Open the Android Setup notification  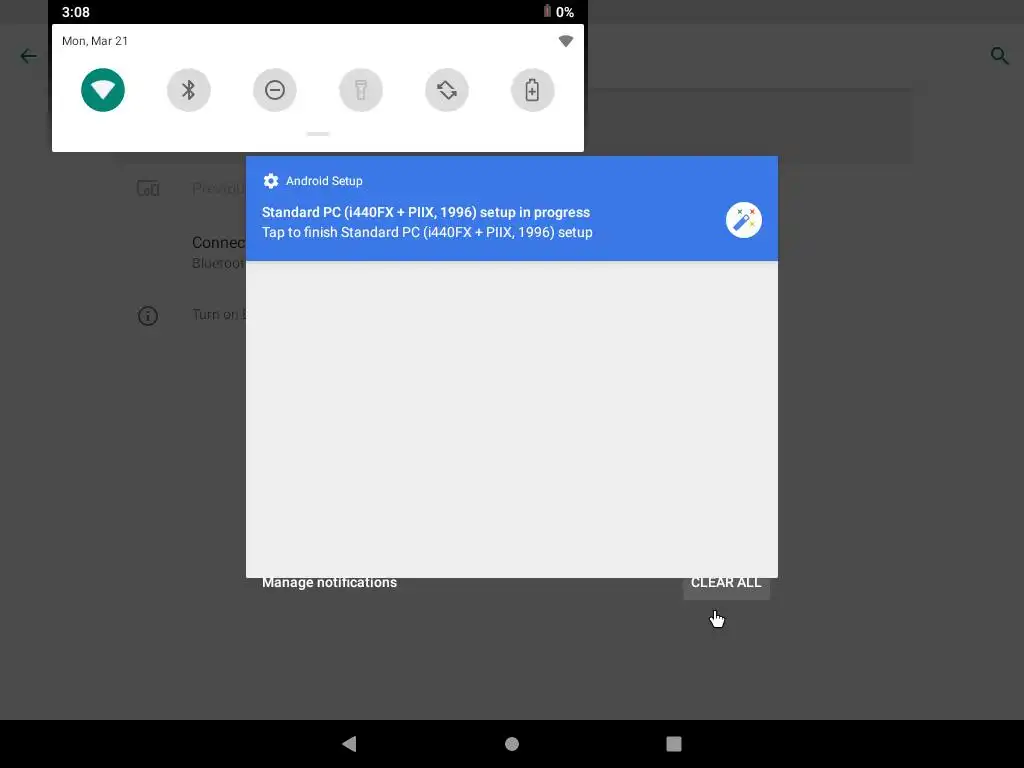(x=512, y=208)
